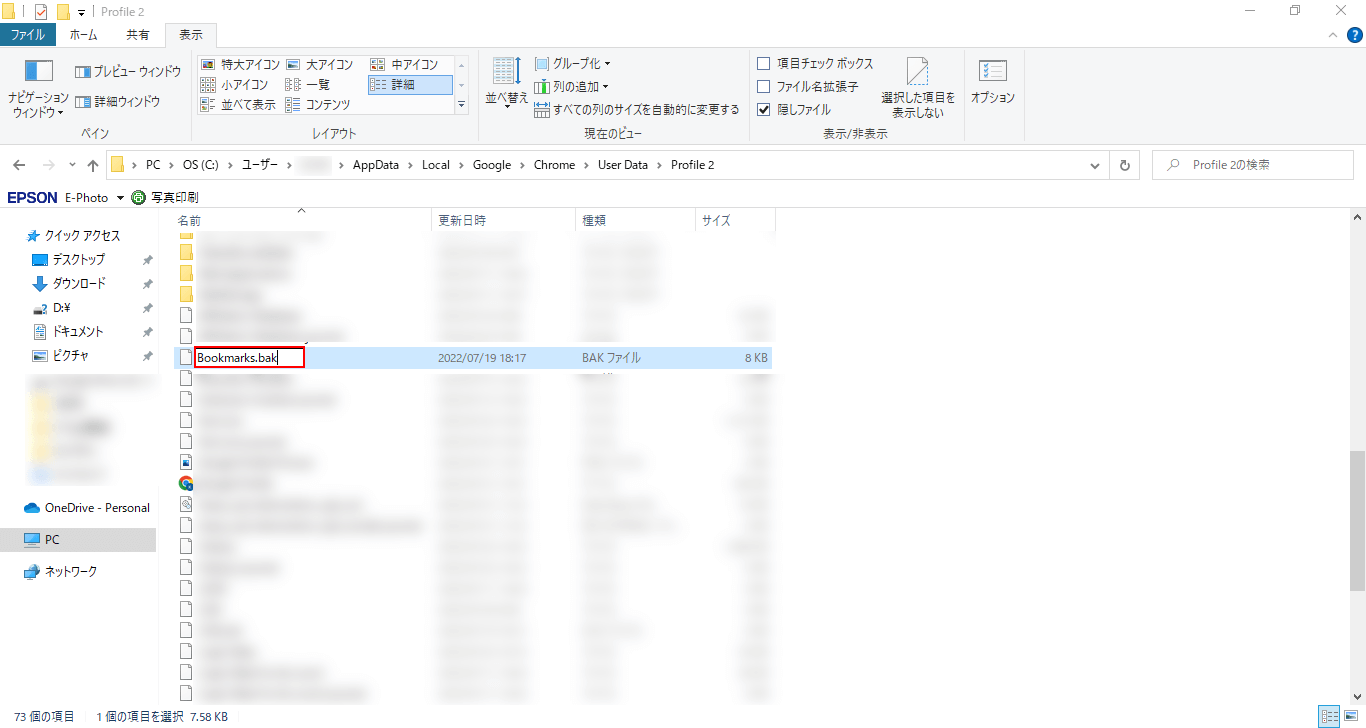Switch layout to 中アイコン
This screenshot has height=728, width=1366.
404,65
